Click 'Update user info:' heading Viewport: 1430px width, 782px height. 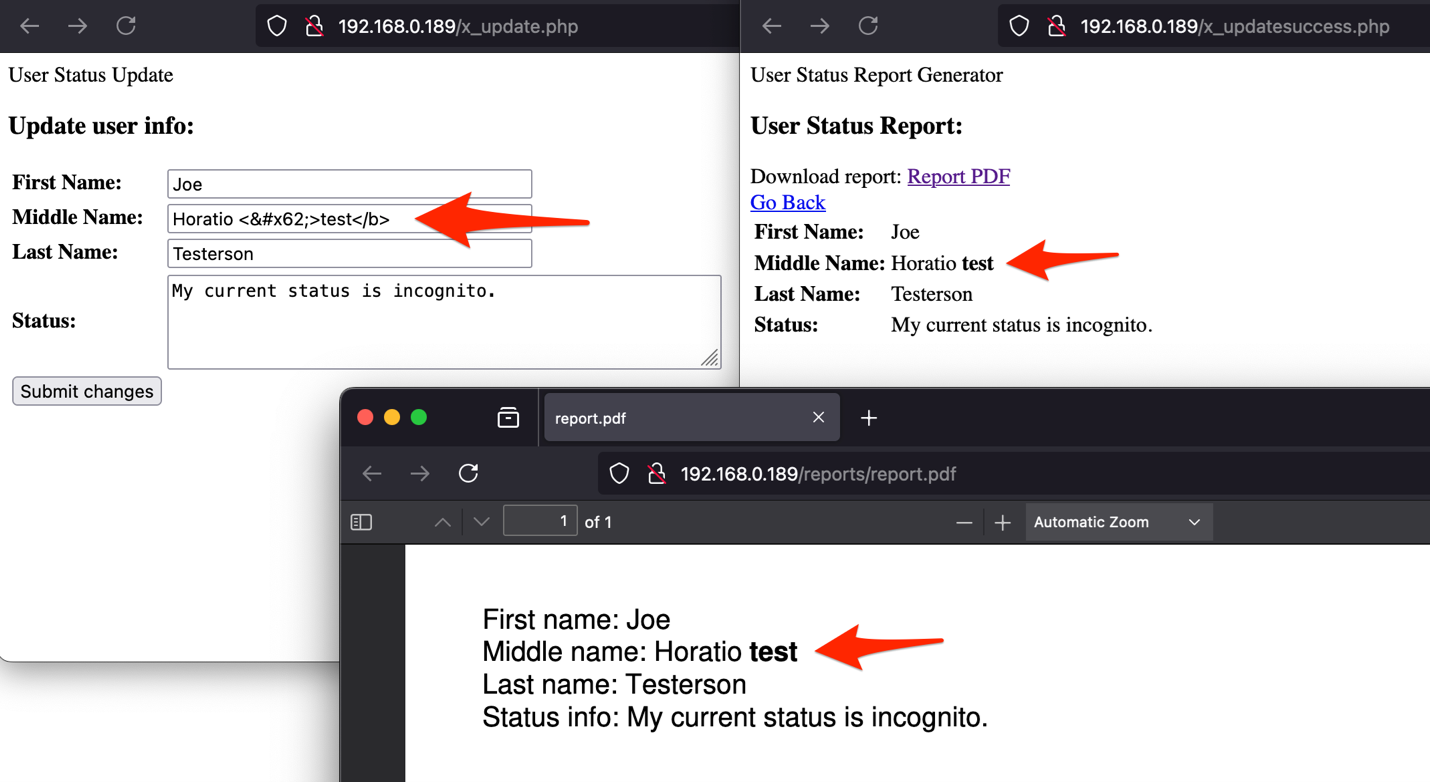click(101, 126)
